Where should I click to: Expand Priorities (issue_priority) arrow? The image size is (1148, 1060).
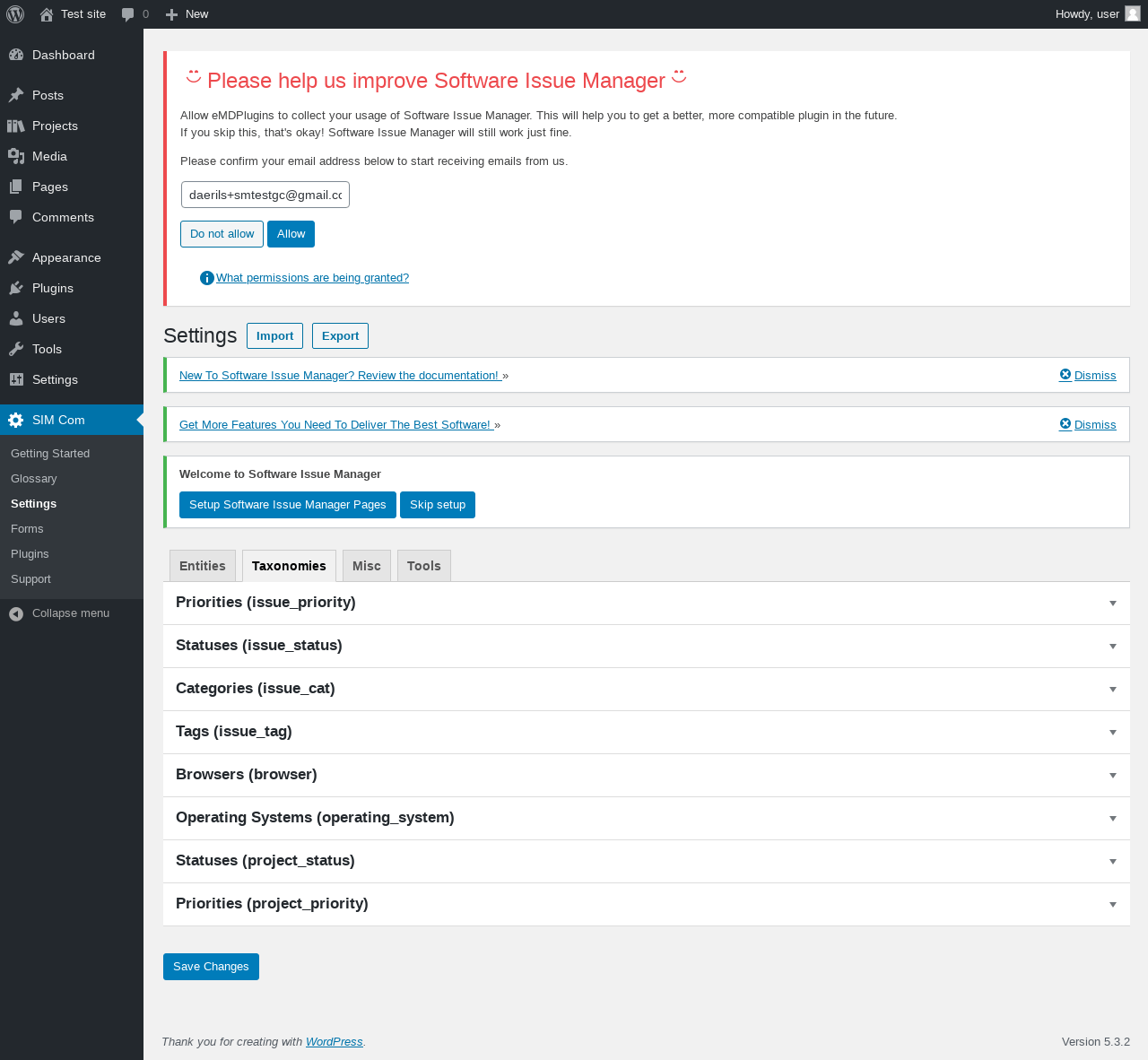[x=1113, y=604]
